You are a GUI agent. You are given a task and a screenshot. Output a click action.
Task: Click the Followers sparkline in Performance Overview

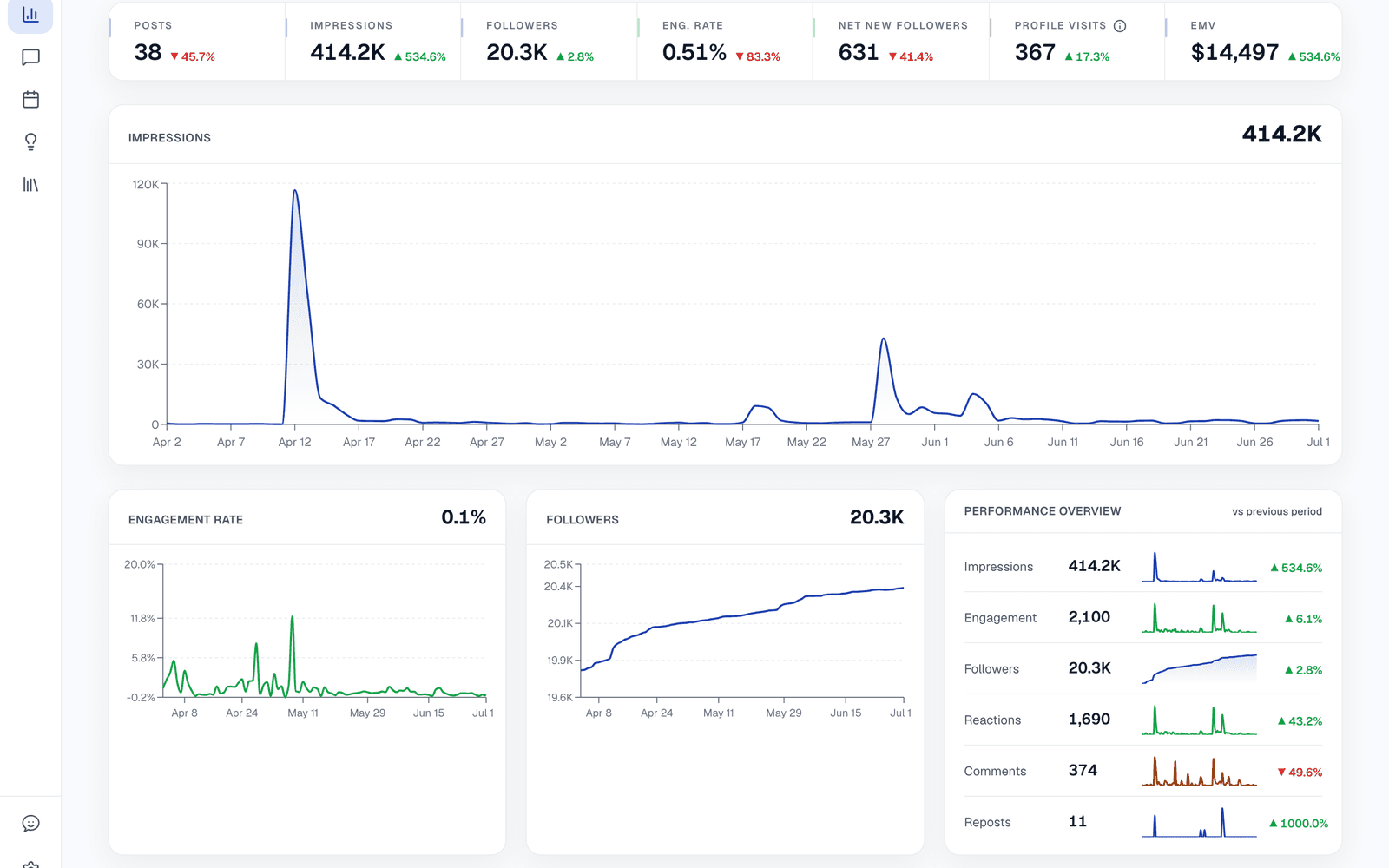pyautogui.click(x=1199, y=669)
